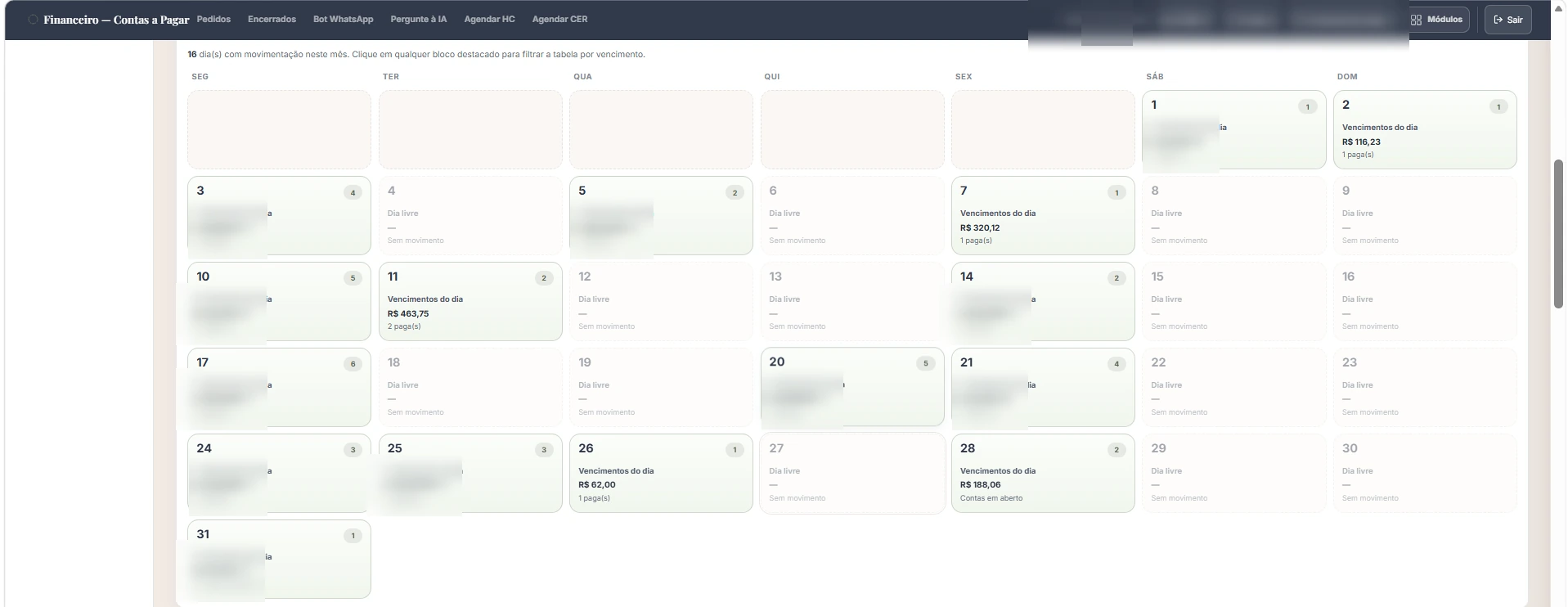This screenshot has height=607, width=1568.
Task: Click the count badge 4 on day 3
Action: 353,192
